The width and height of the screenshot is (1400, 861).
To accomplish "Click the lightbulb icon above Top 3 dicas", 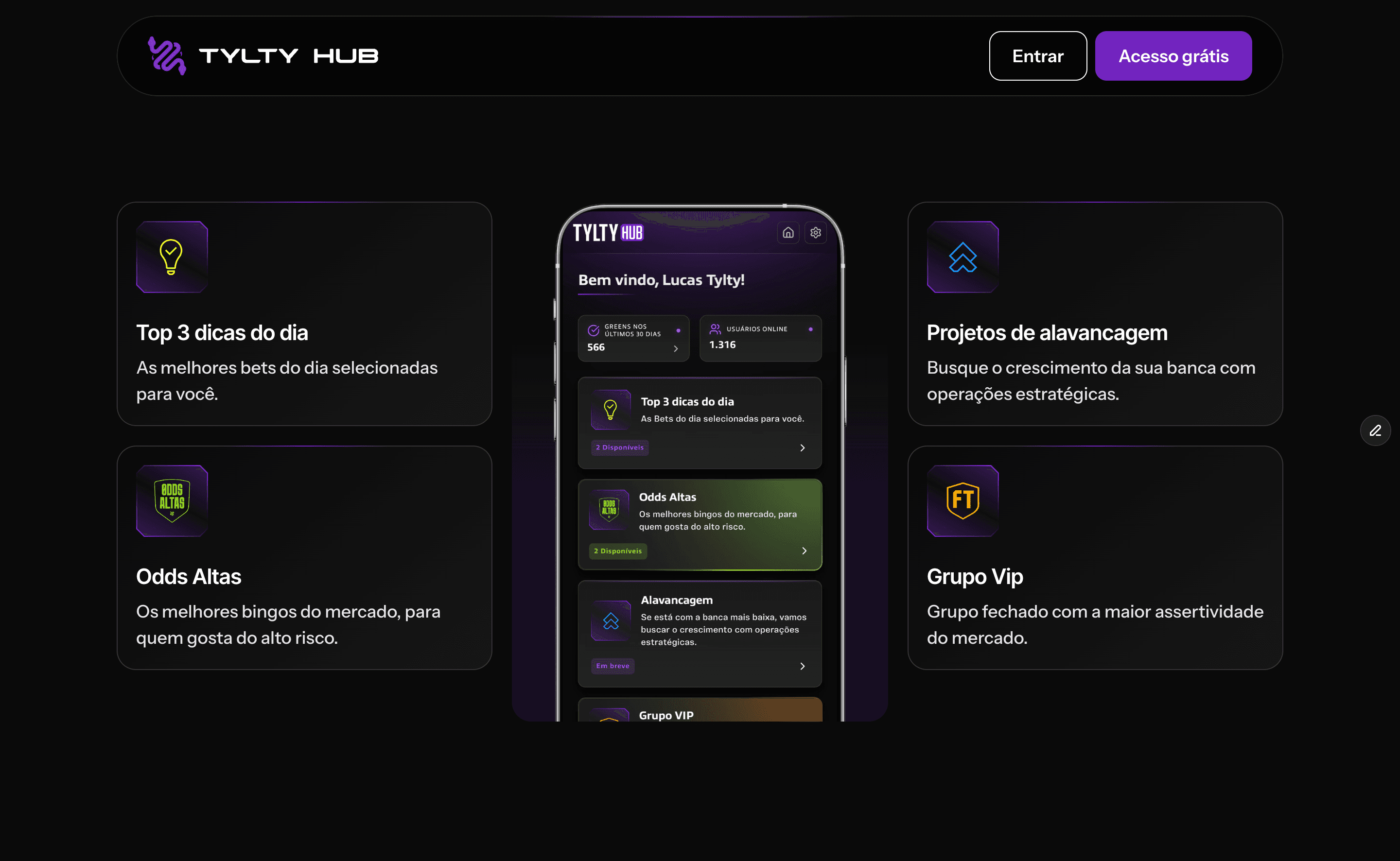I will point(172,257).
